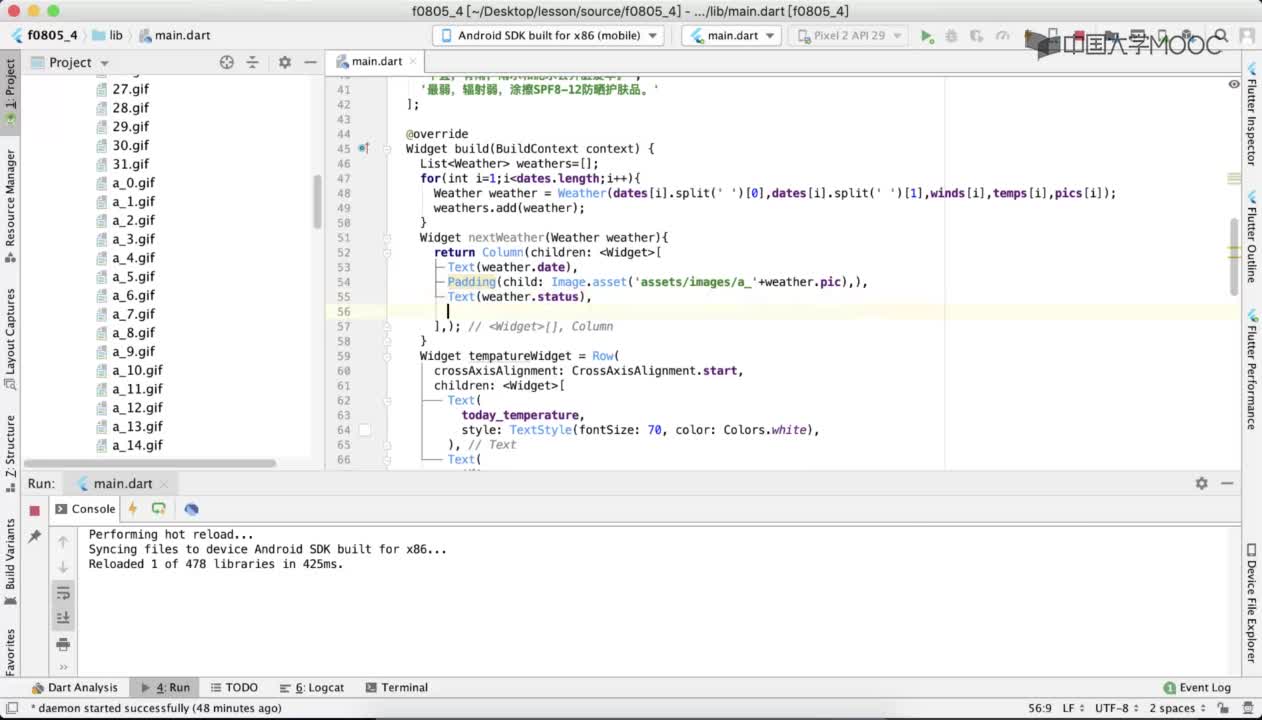Open Project panel gear options
Viewport: 1262px width, 720px height.
(284, 62)
